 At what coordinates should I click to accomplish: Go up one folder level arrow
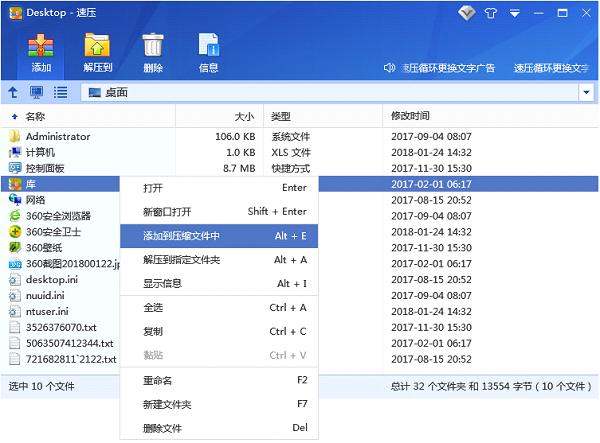[x=13, y=93]
